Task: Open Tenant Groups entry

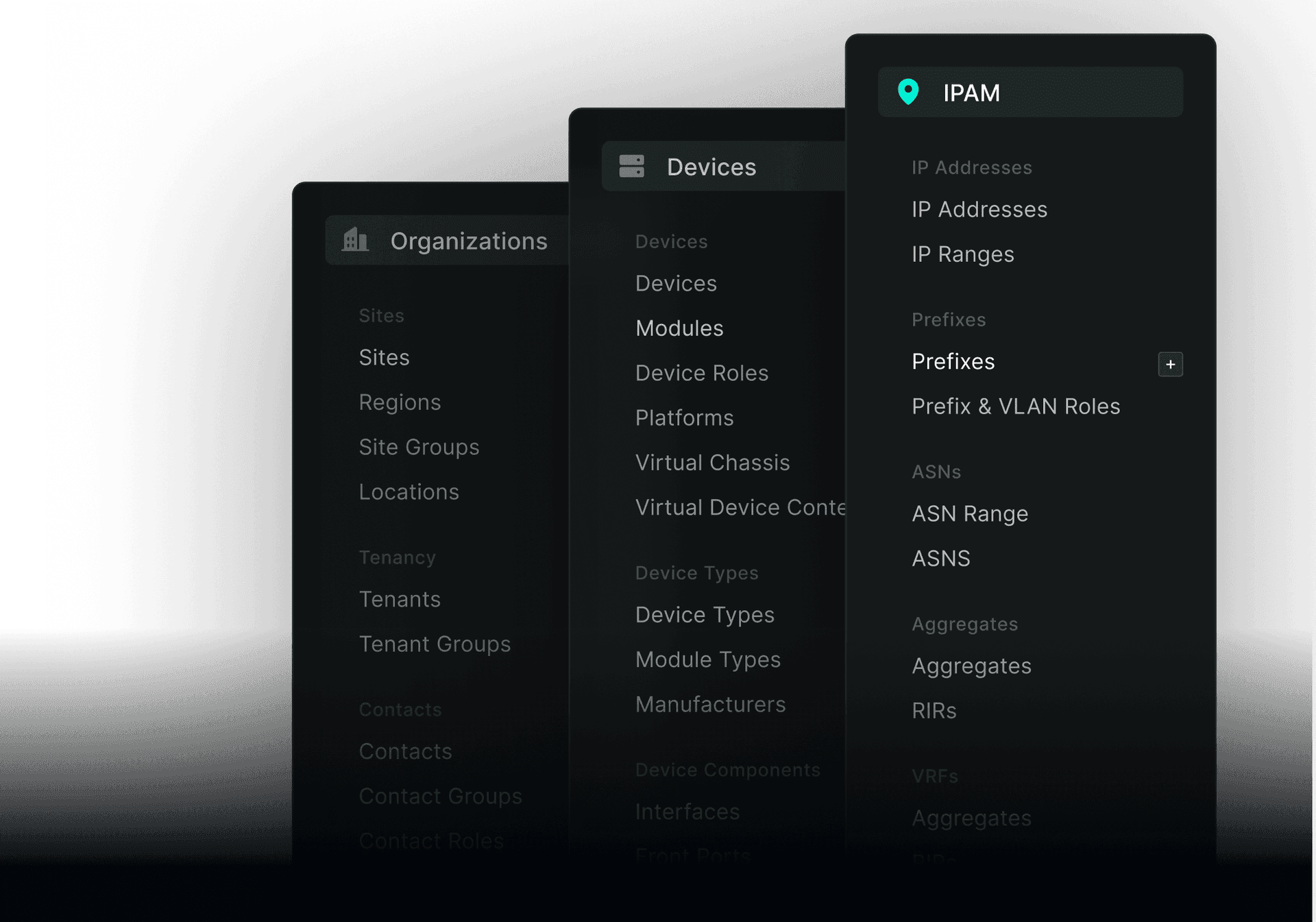Action: pos(435,644)
